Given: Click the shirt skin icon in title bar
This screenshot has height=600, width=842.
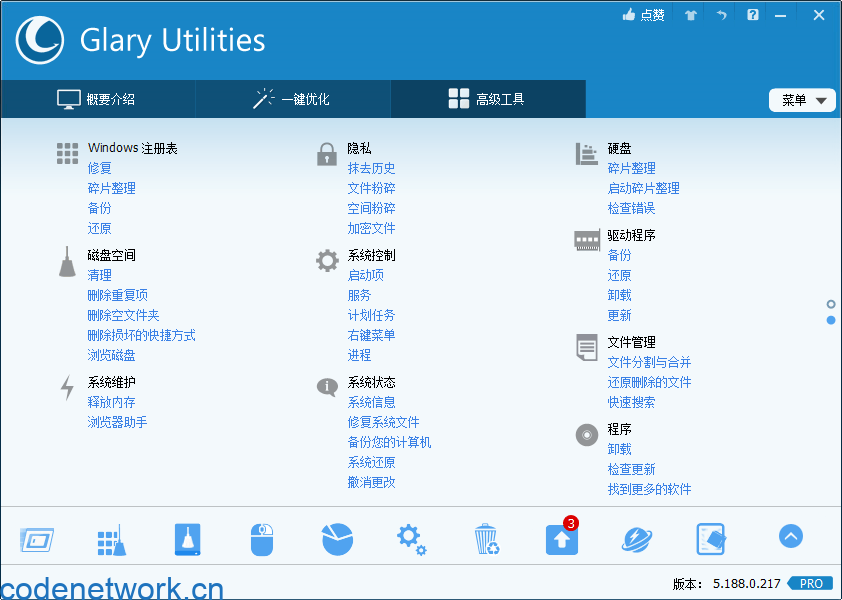Looking at the screenshot, I should [x=691, y=15].
